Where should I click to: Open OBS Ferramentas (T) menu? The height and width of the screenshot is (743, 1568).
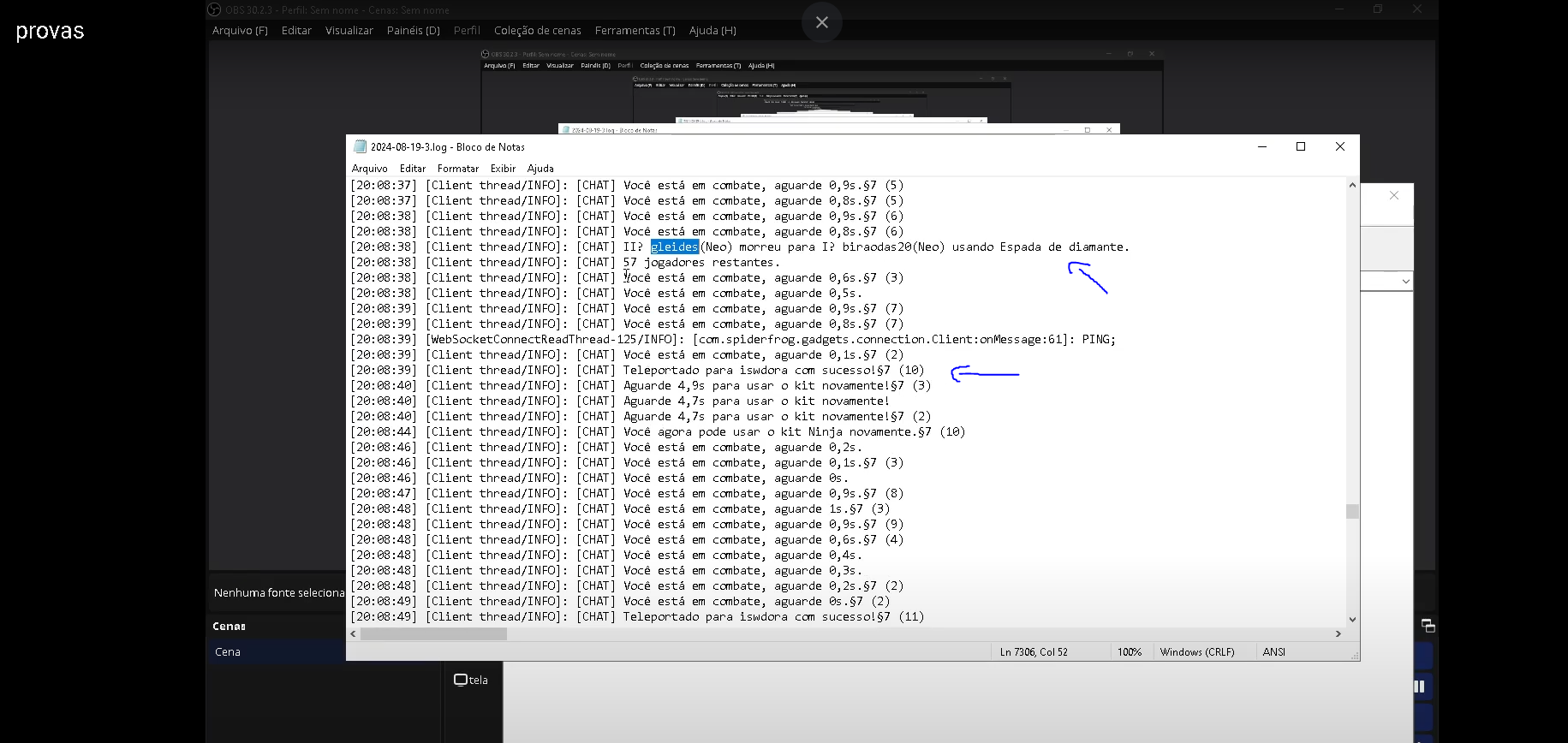click(x=635, y=31)
